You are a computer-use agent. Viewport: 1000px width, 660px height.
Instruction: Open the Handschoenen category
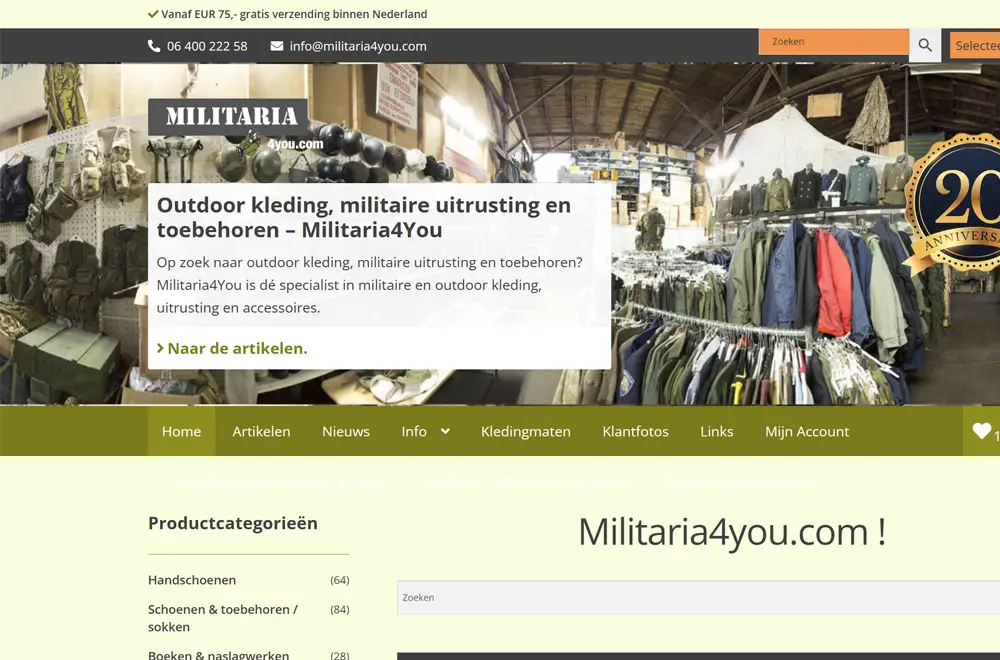(192, 580)
